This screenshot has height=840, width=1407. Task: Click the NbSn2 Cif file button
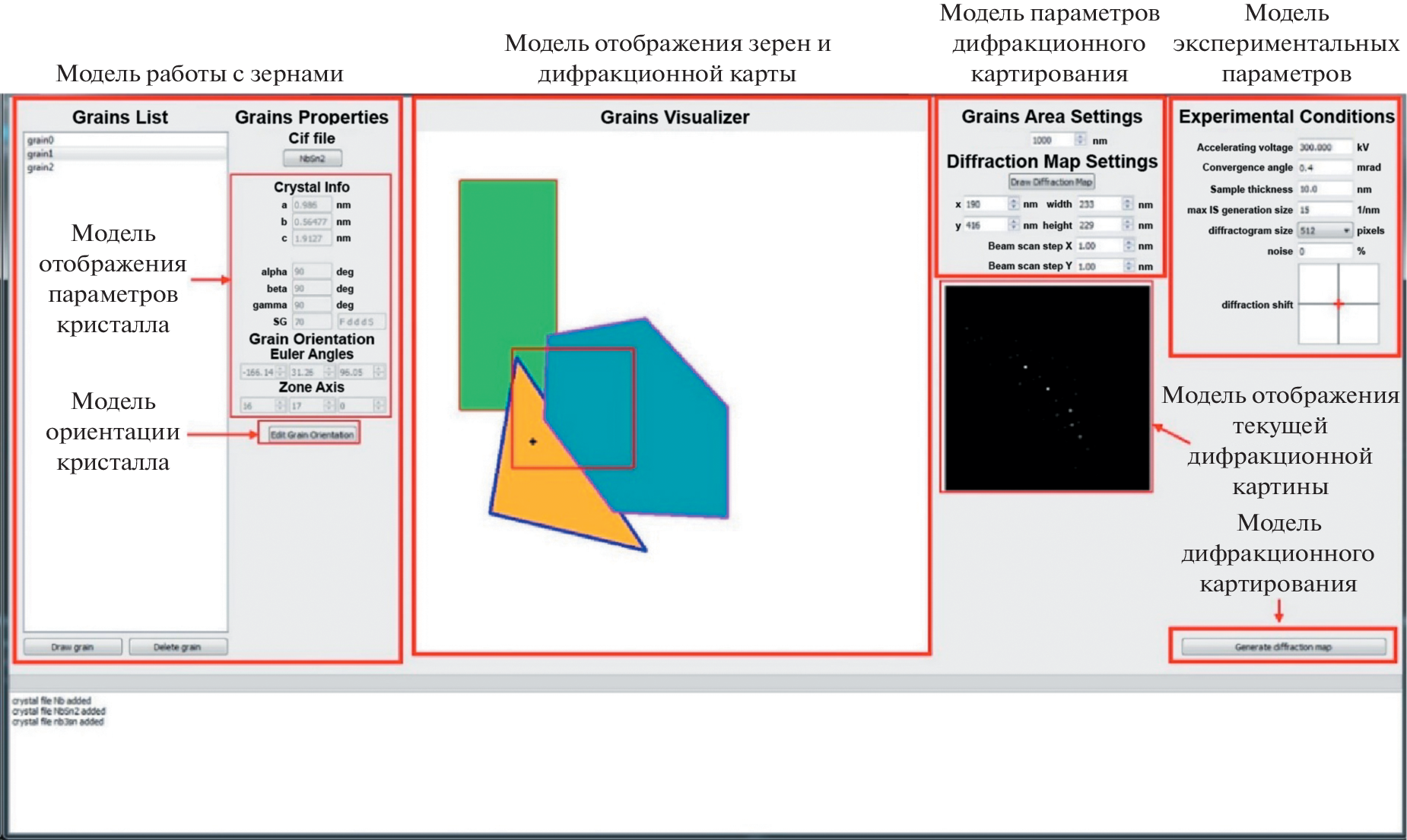(x=312, y=158)
